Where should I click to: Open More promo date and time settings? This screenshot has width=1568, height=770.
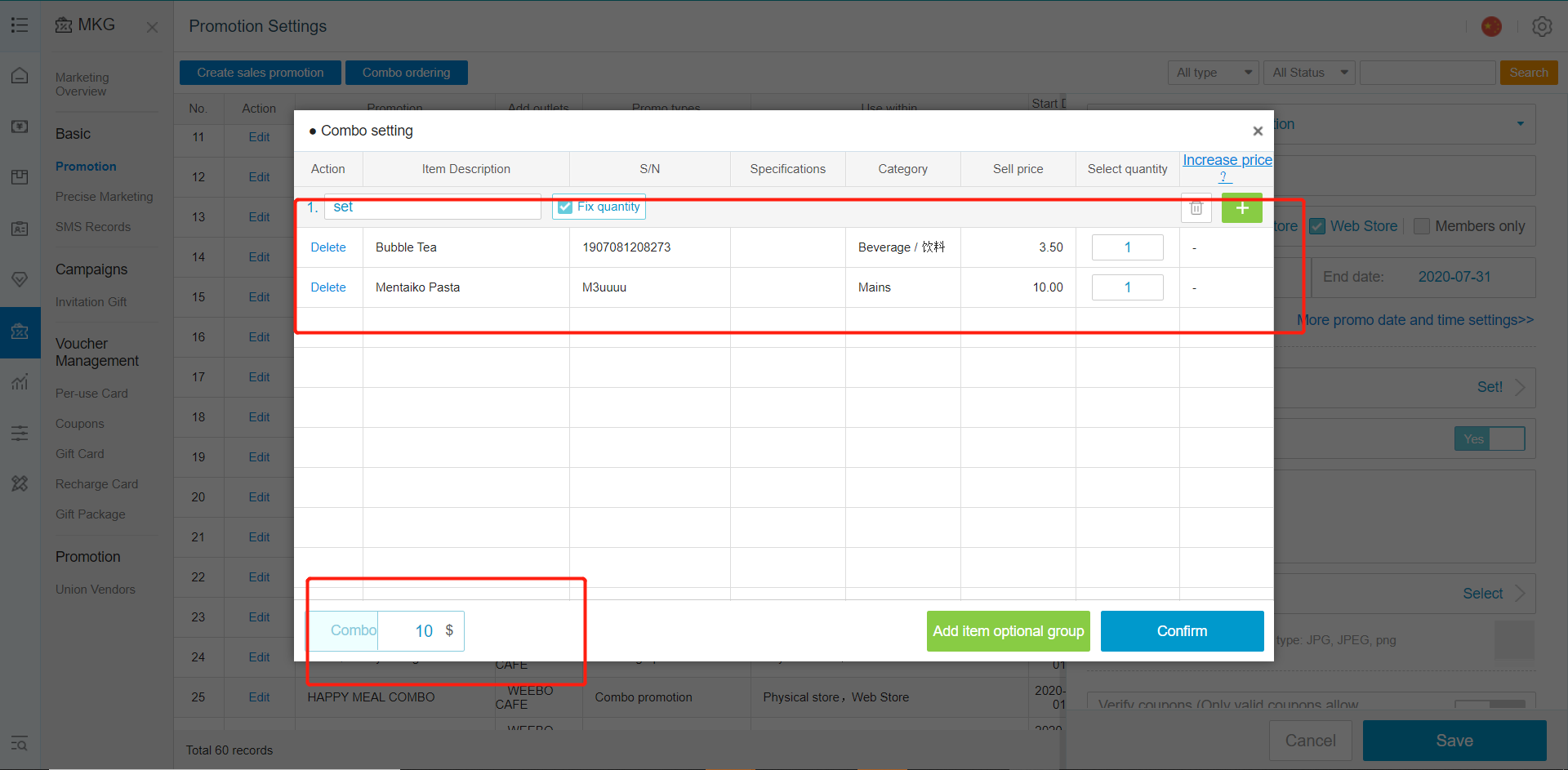[1415, 320]
